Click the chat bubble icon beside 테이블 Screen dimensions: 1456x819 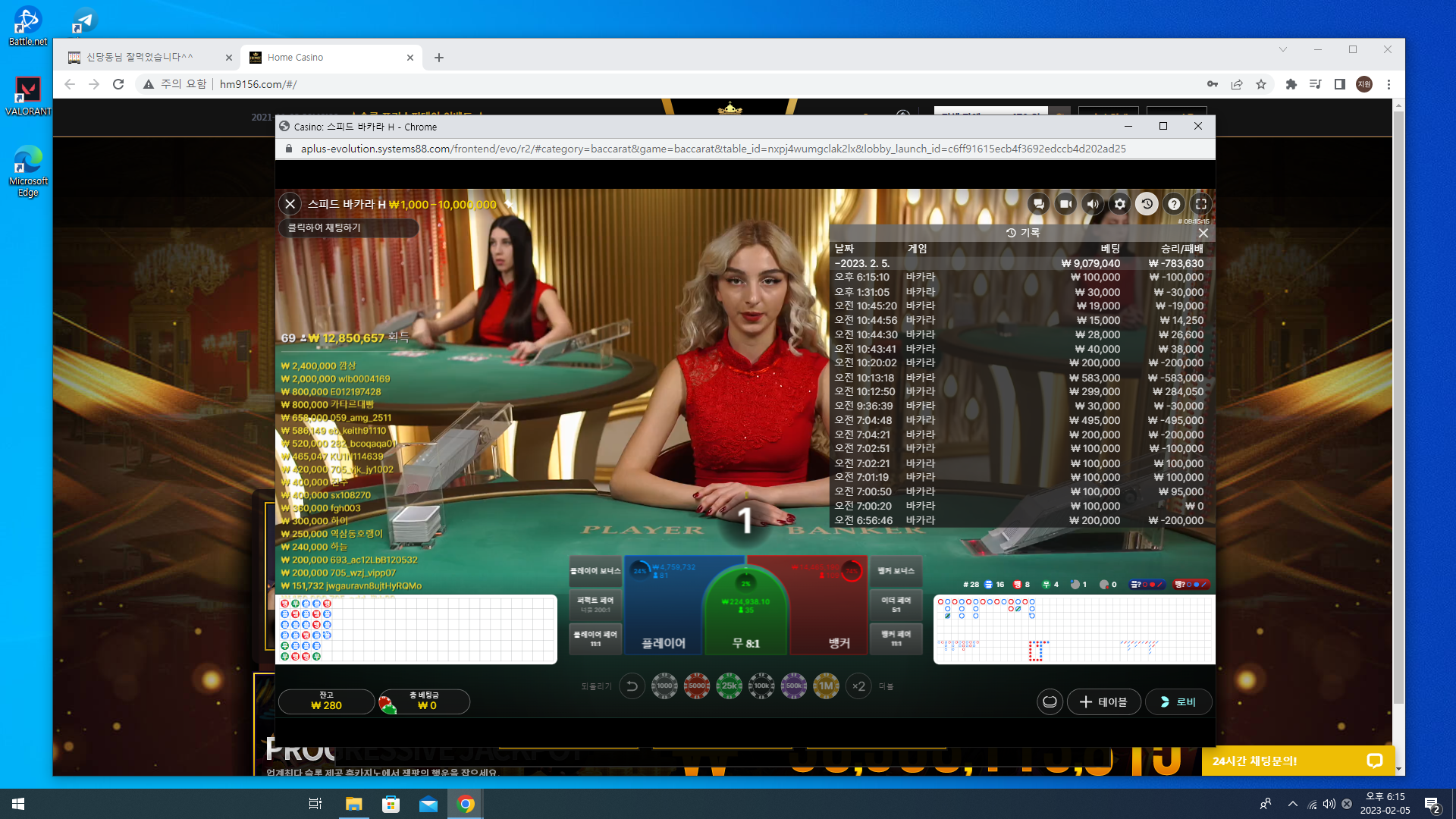click(1050, 702)
